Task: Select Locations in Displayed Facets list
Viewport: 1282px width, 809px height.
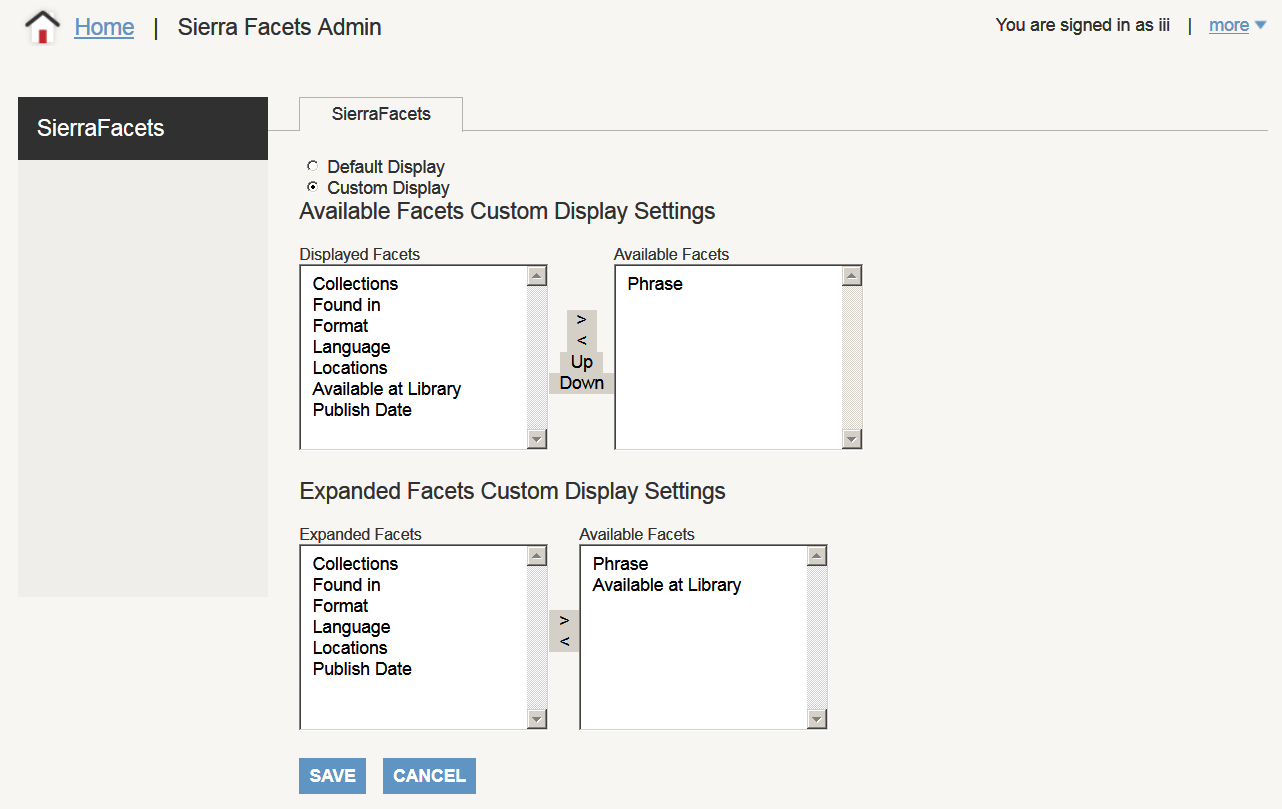Action: (x=350, y=368)
